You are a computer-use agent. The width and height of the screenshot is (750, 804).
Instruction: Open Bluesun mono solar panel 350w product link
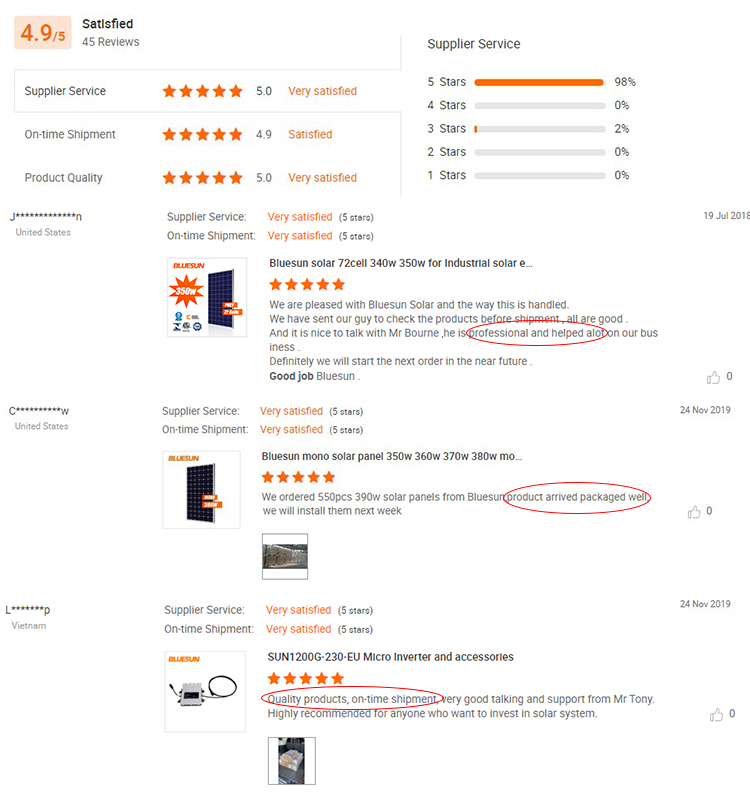pos(392,456)
